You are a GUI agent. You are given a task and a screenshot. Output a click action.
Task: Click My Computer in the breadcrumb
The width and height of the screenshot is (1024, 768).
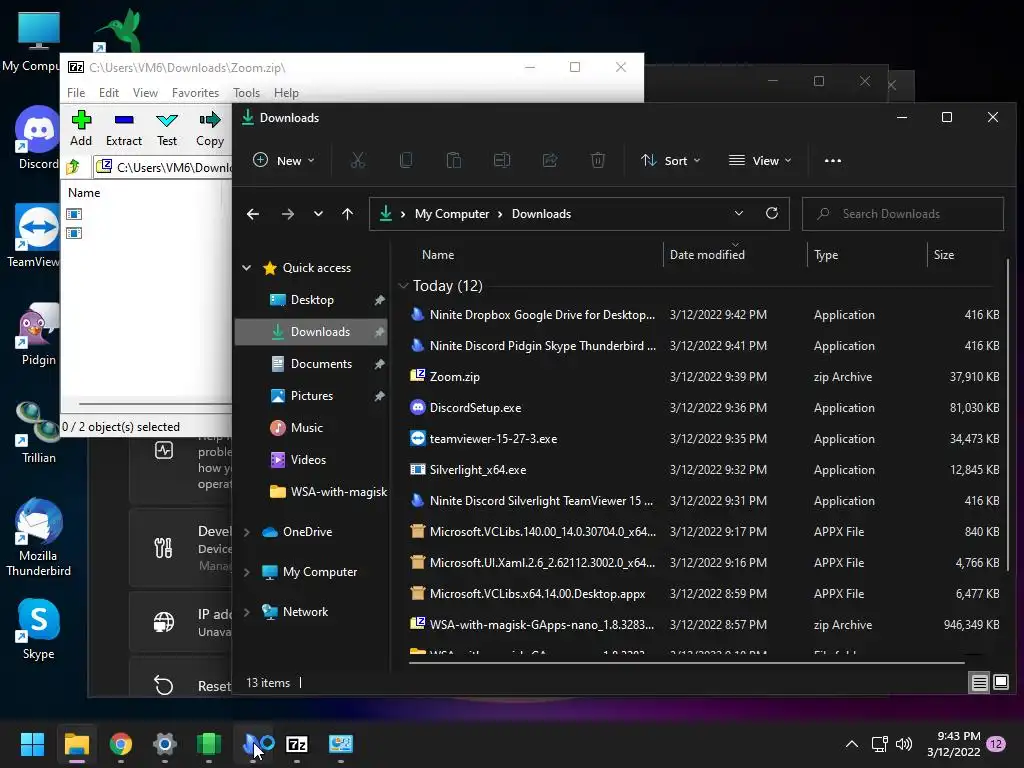452,214
